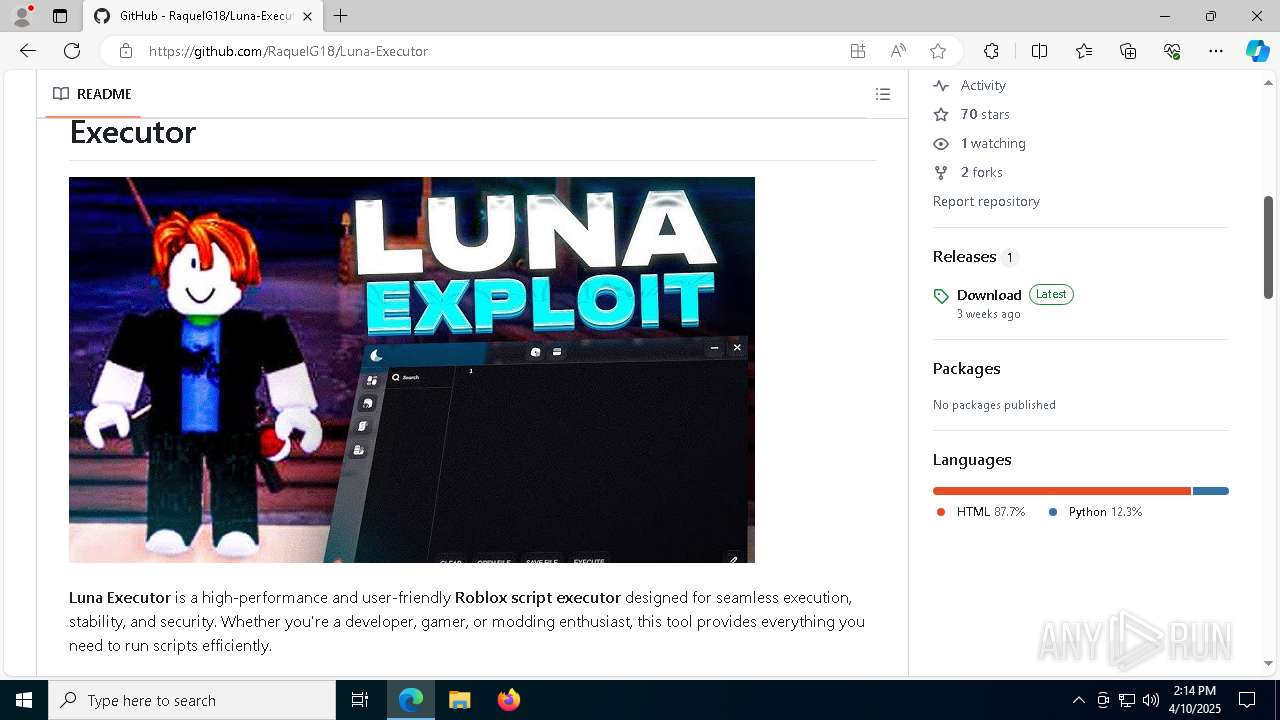View the 2 forks link

point(982,172)
